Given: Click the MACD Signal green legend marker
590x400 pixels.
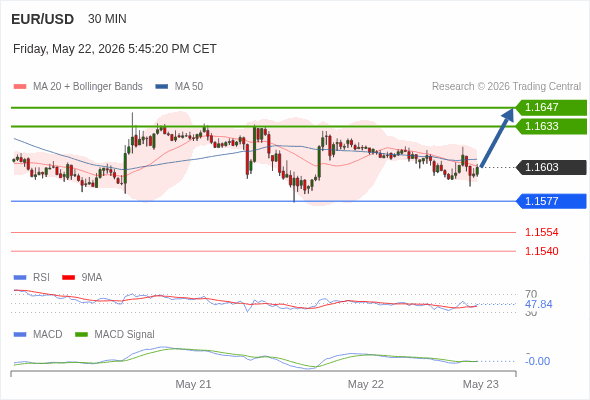Looking at the screenshot, I should [x=81, y=335].
